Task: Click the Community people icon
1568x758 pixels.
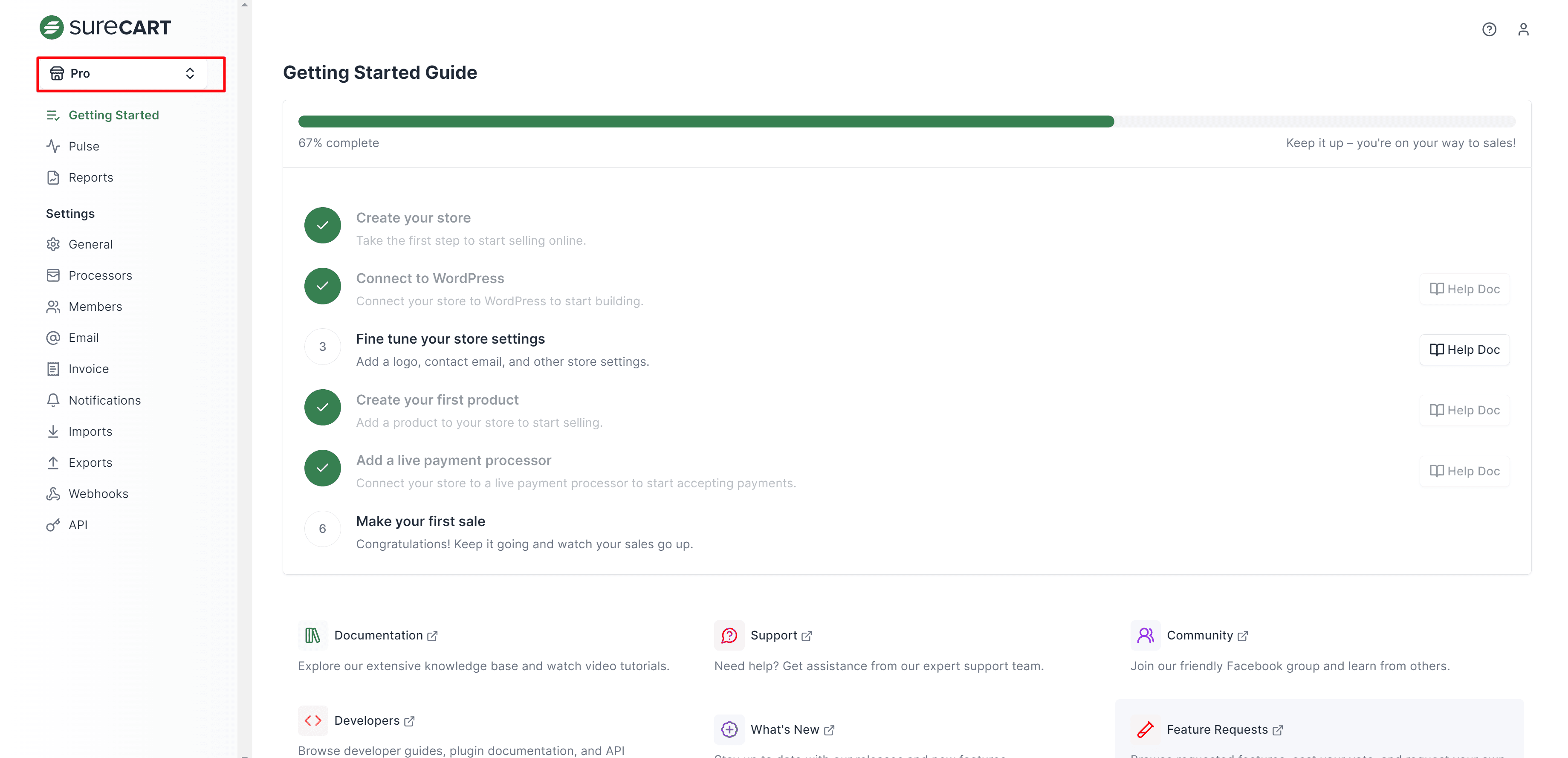Action: pos(1145,635)
